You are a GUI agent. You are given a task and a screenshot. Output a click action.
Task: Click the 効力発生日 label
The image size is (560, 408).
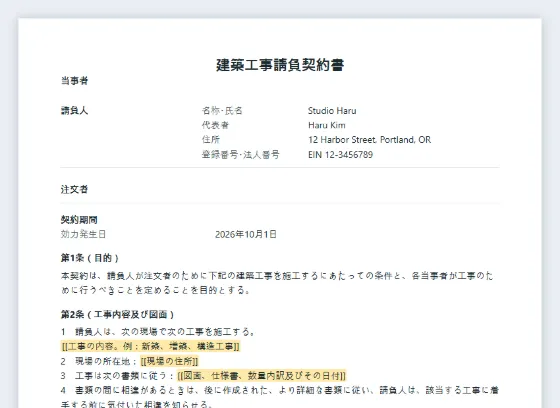click(x=83, y=234)
